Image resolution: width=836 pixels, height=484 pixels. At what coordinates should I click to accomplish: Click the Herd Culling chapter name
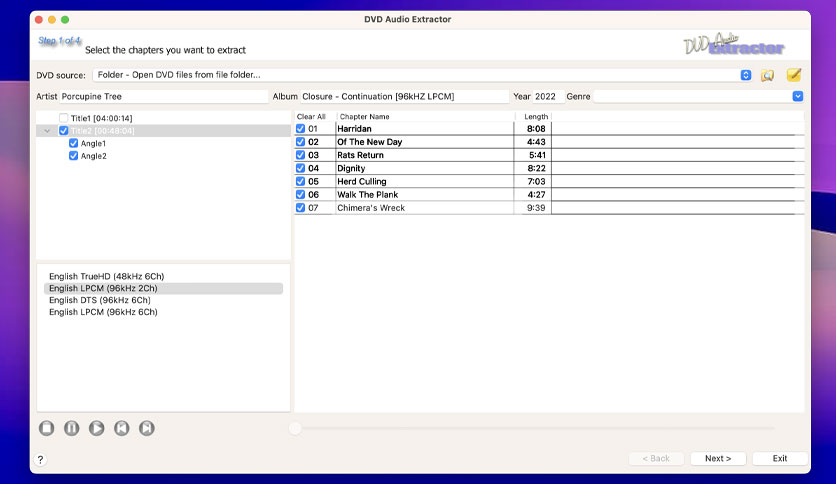[361, 181]
